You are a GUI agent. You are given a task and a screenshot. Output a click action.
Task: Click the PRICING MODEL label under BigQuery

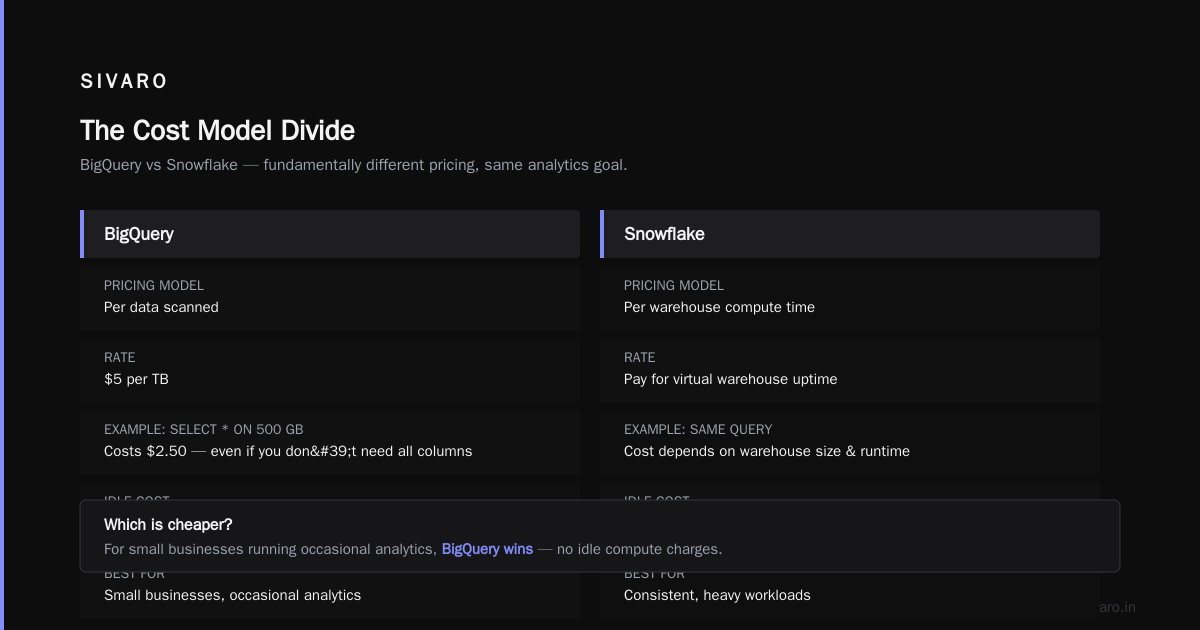154,285
